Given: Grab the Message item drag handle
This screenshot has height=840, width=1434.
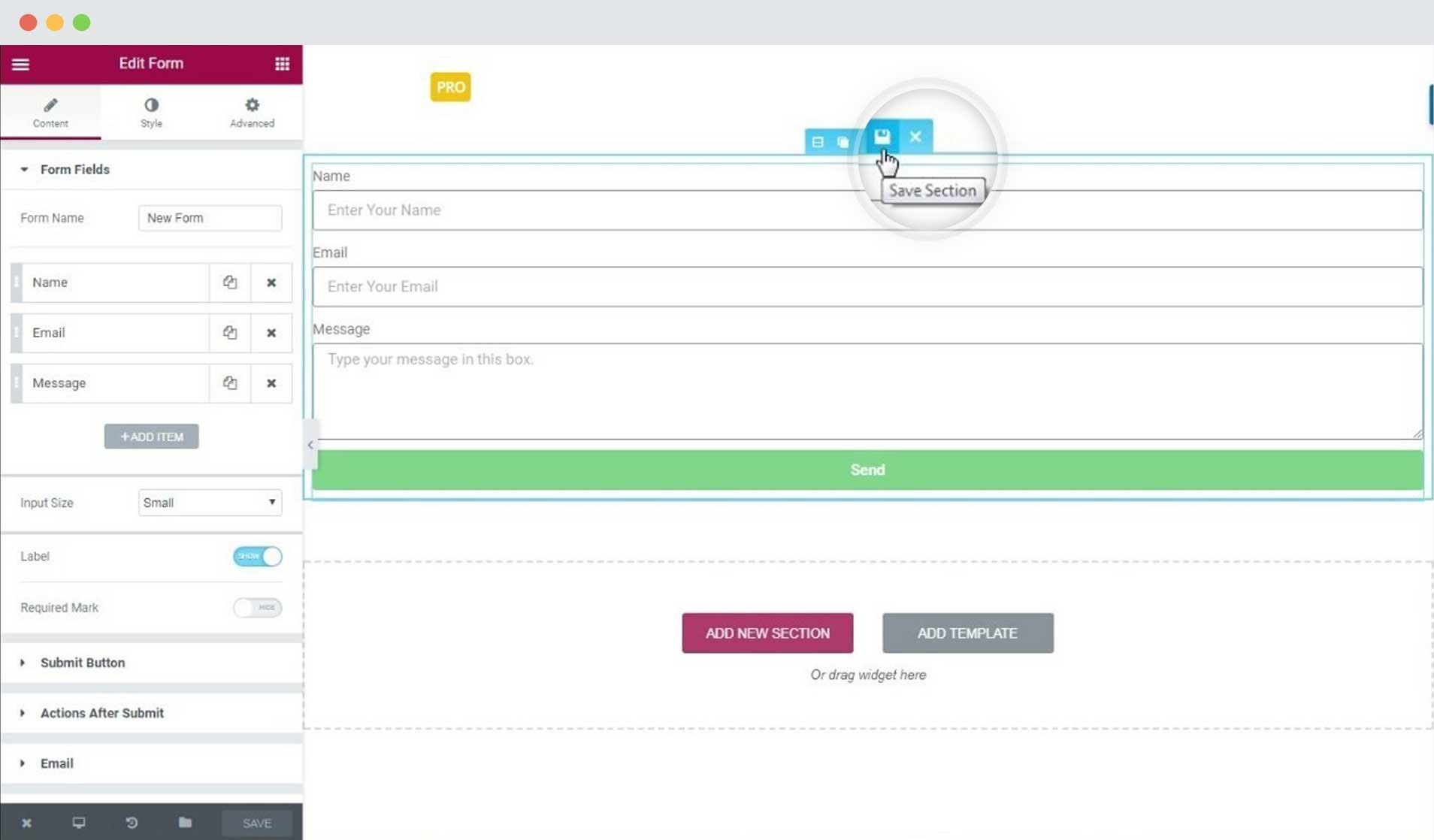Looking at the screenshot, I should coord(16,383).
